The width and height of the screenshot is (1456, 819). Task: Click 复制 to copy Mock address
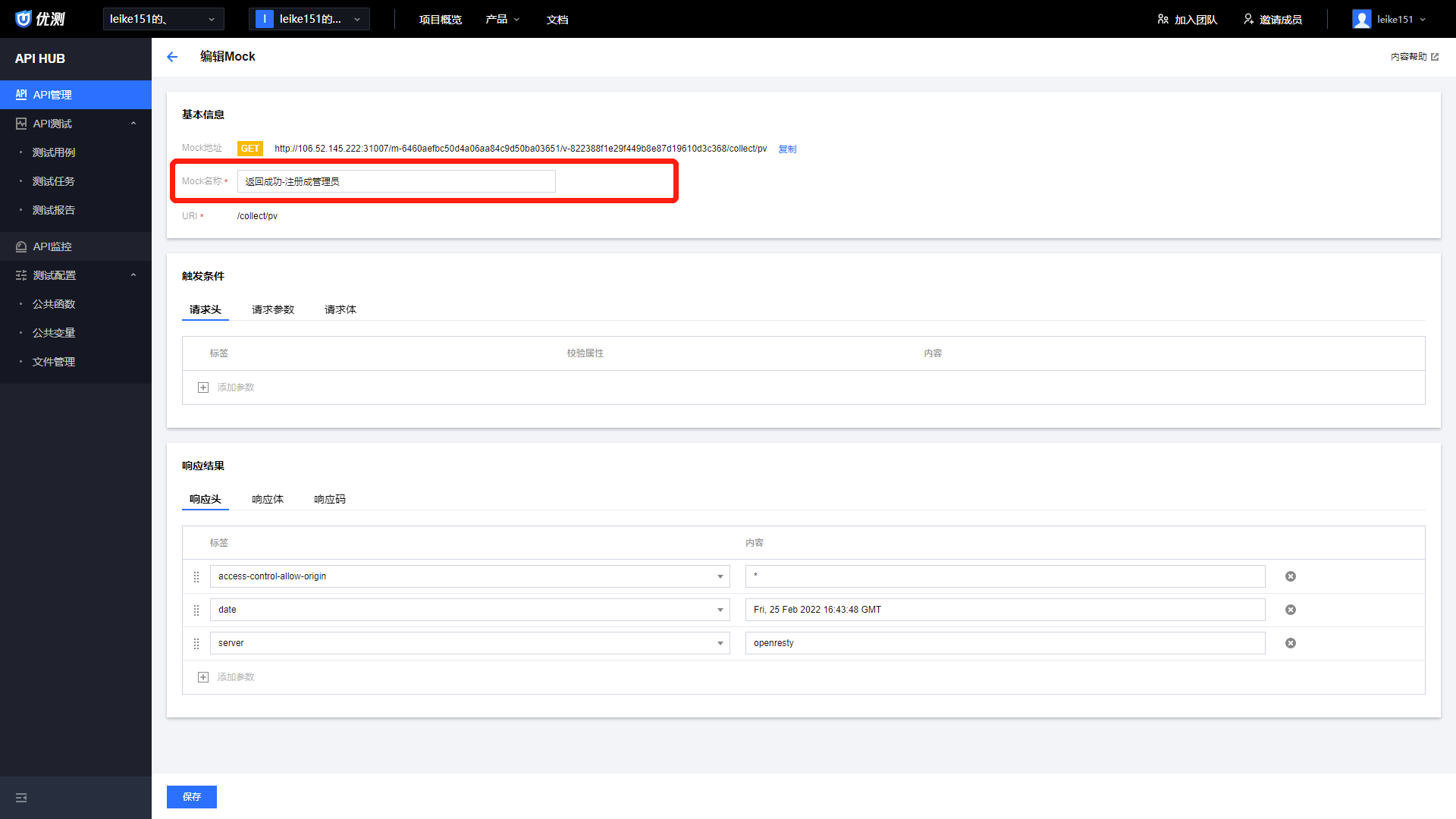(787, 149)
